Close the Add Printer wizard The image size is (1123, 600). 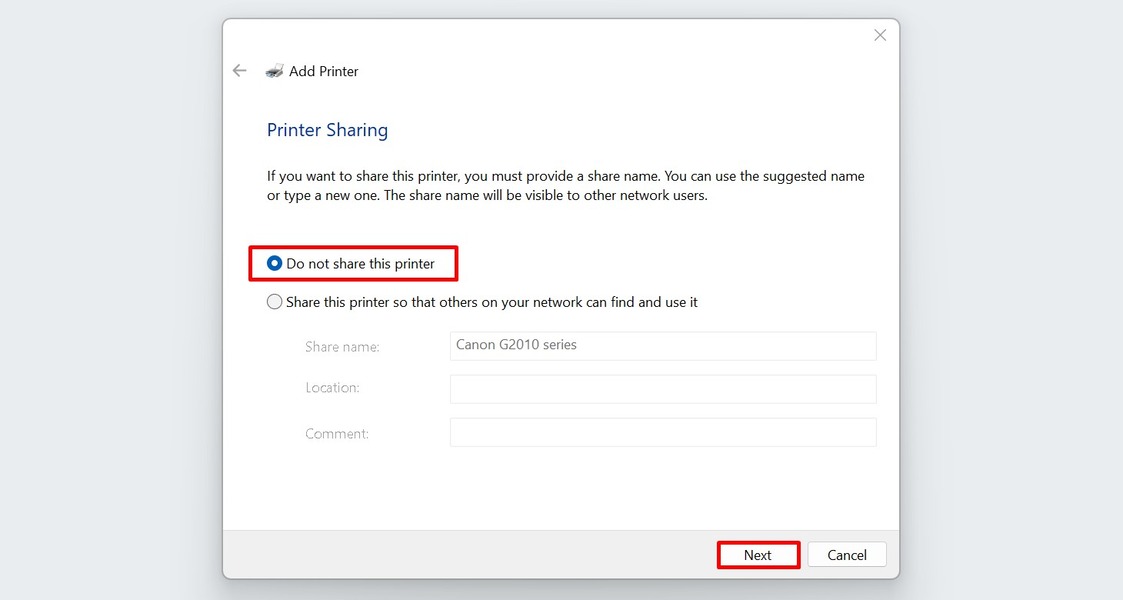coord(879,34)
